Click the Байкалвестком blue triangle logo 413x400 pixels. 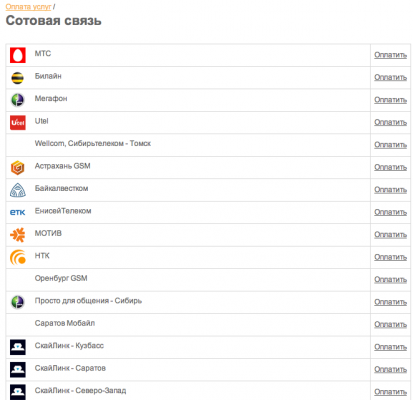[x=18, y=190]
